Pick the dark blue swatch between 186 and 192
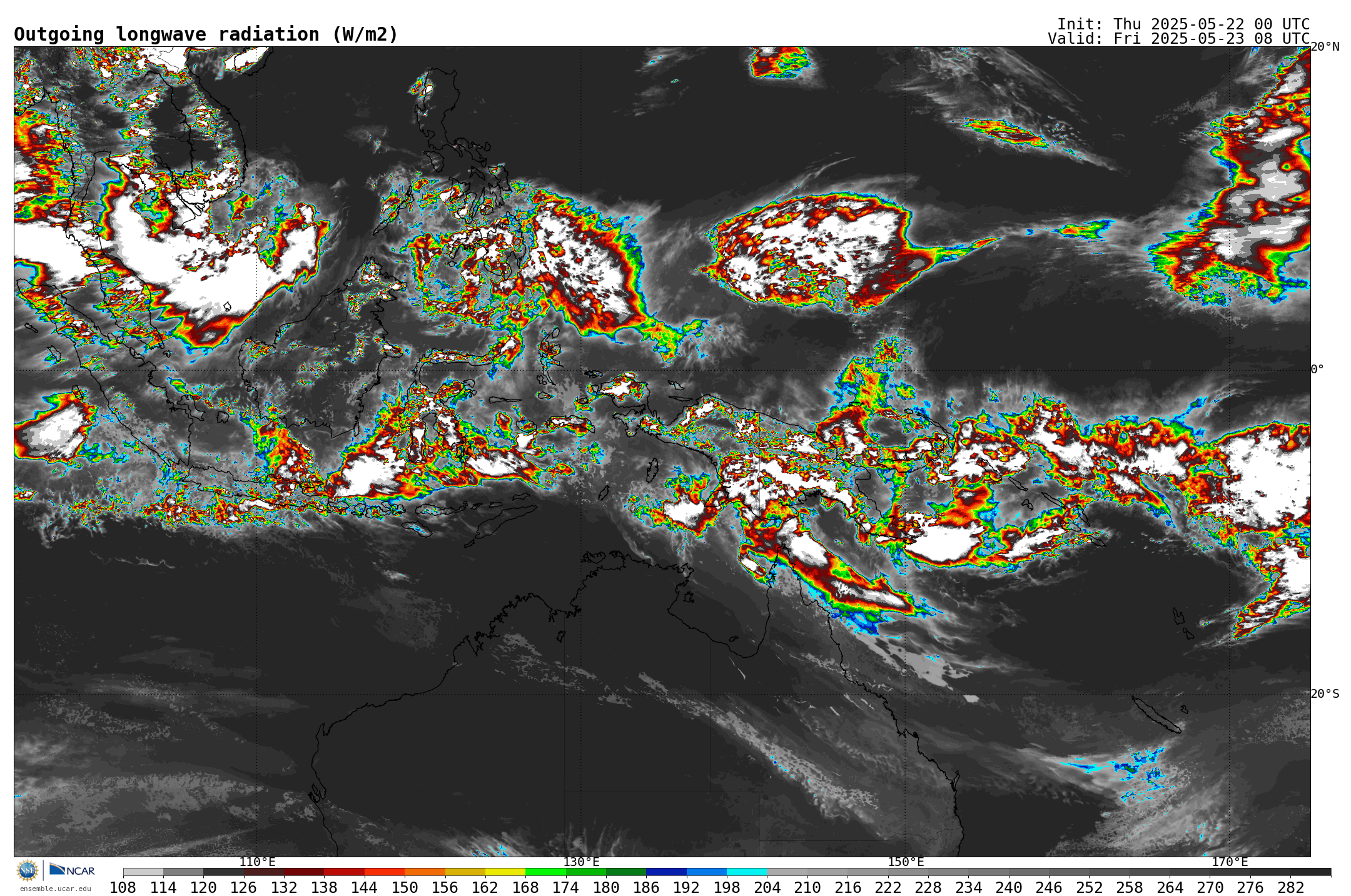Screen dimensions: 1351x896 click(666, 872)
